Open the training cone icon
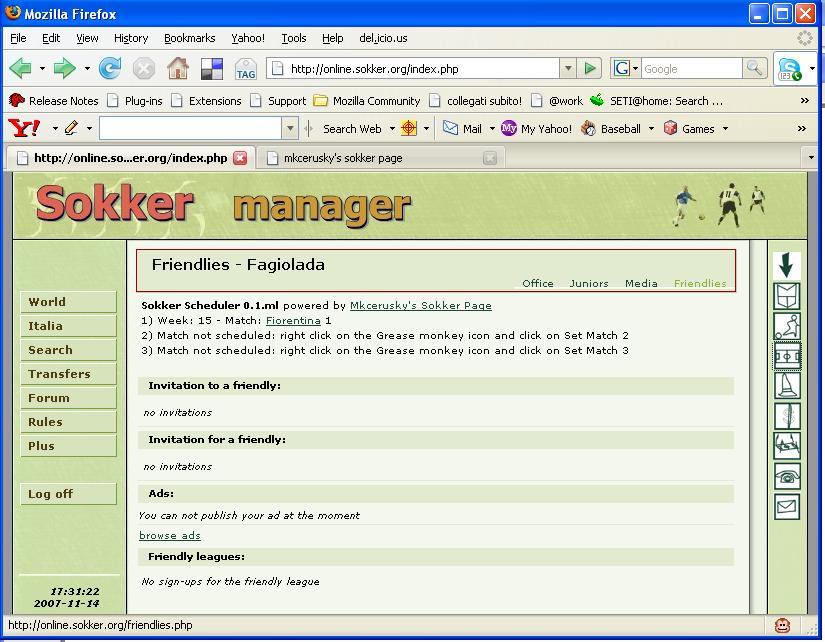The width and height of the screenshot is (825, 642). [x=787, y=386]
